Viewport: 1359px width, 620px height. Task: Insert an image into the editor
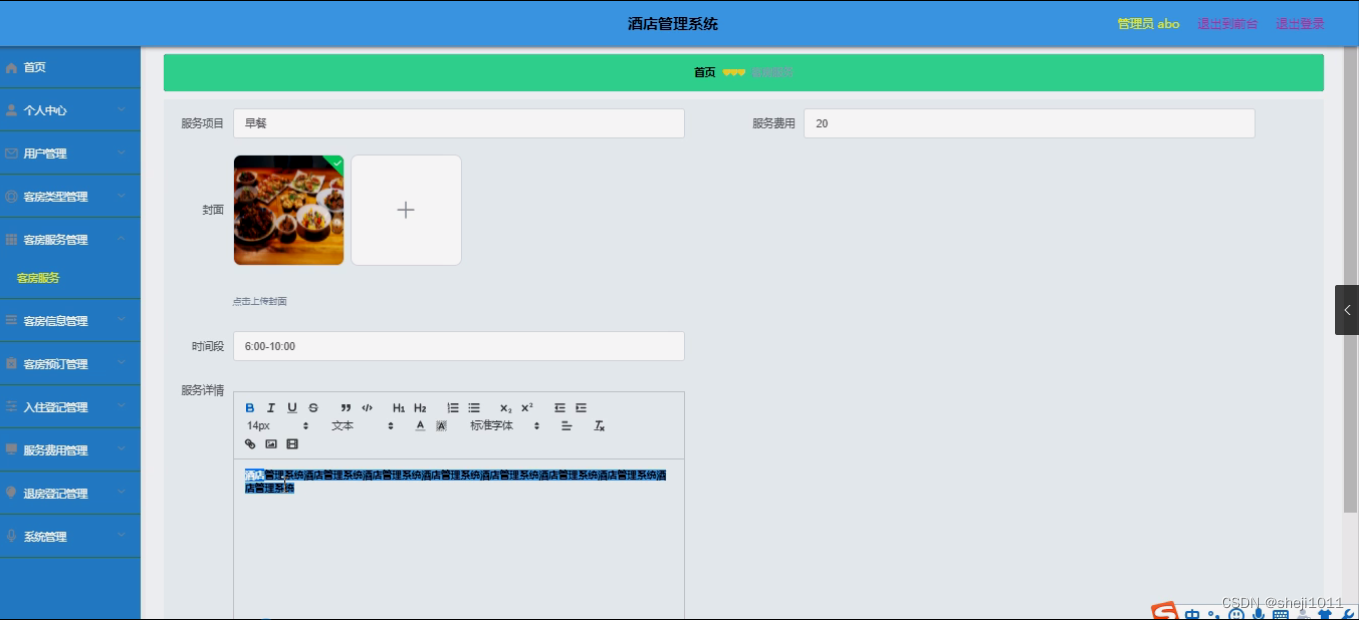point(271,444)
